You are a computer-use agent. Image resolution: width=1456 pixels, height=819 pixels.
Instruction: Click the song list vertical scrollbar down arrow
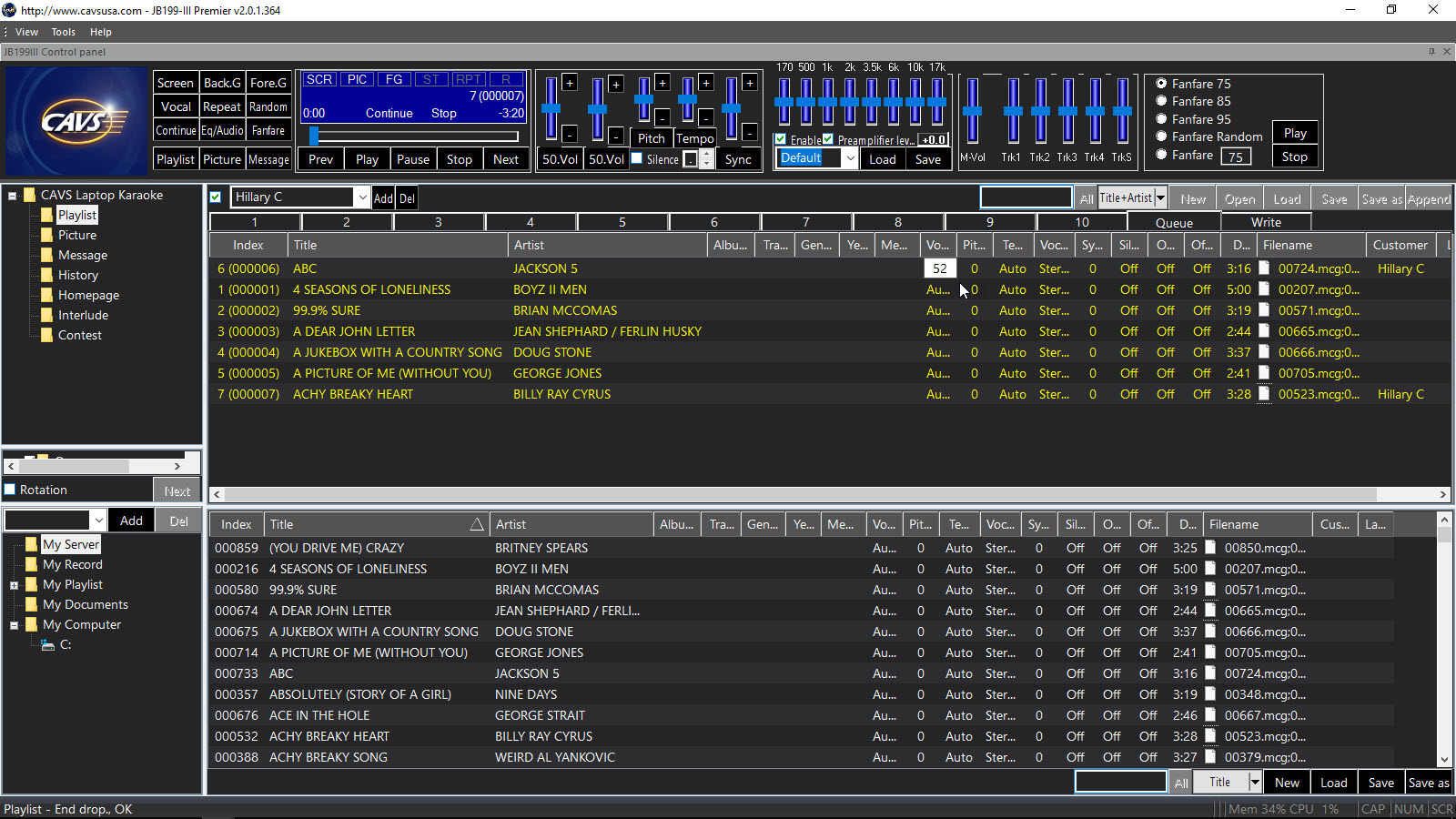[x=1444, y=760]
